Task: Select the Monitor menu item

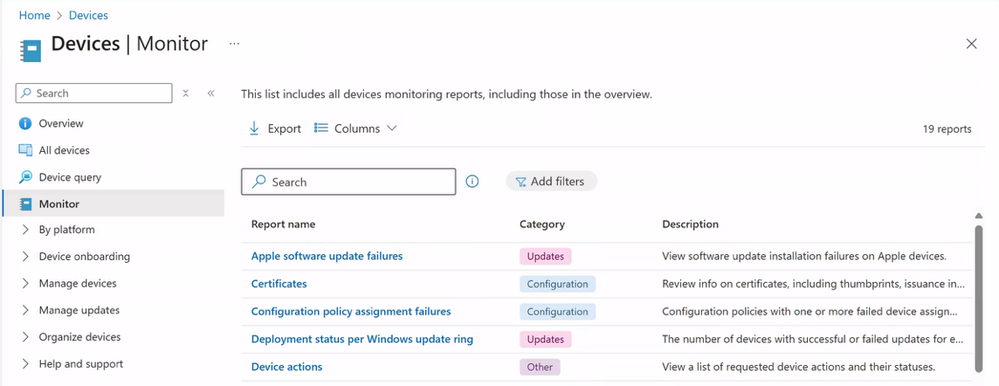Action: click(113, 204)
